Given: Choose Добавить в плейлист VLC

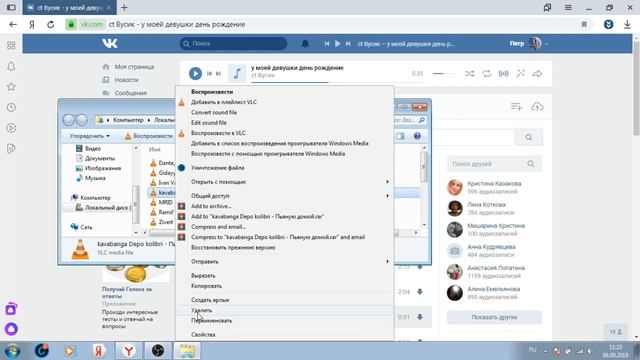Looking at the screenshot, I should click(285, 102).
